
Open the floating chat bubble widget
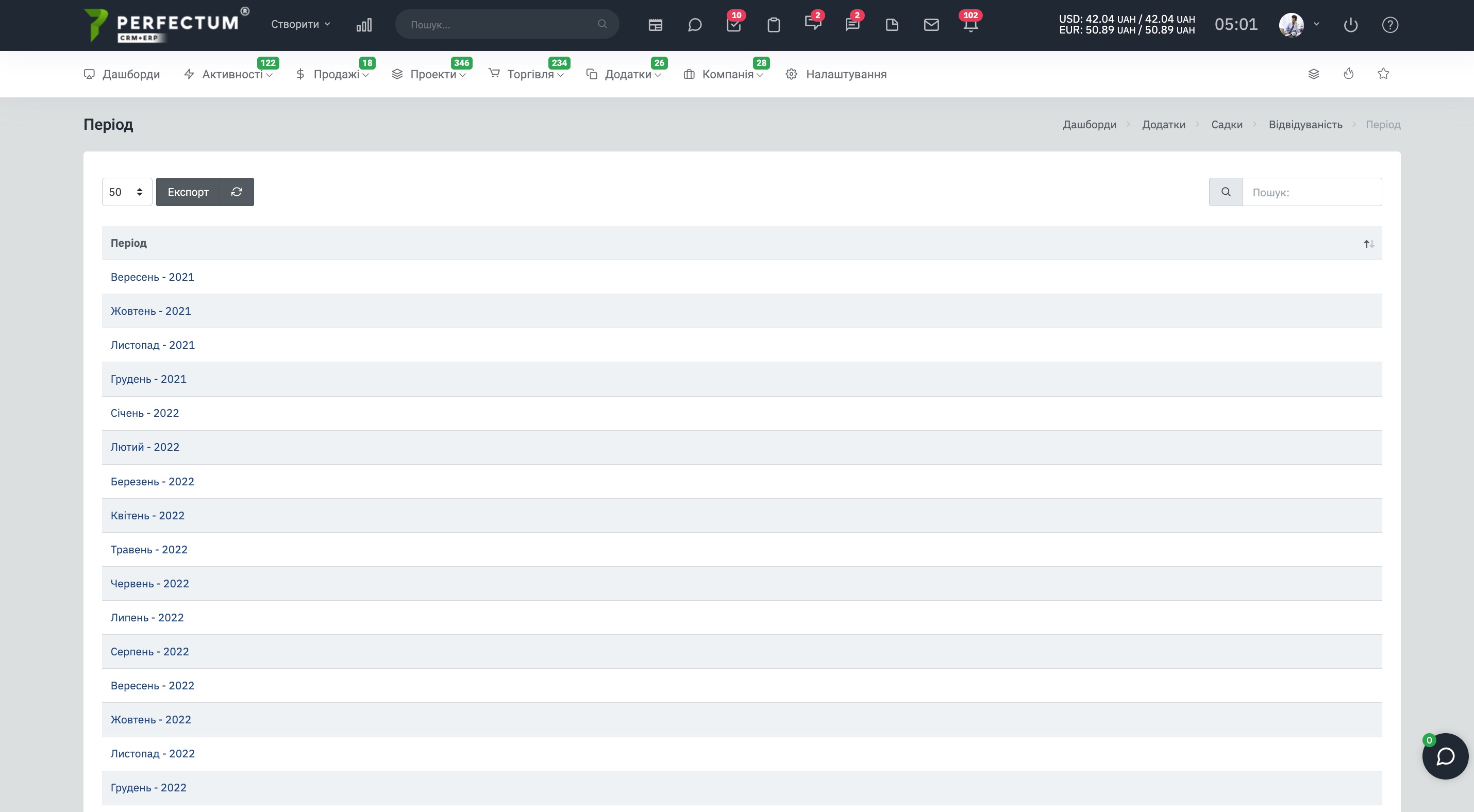tap(1445, 756)
